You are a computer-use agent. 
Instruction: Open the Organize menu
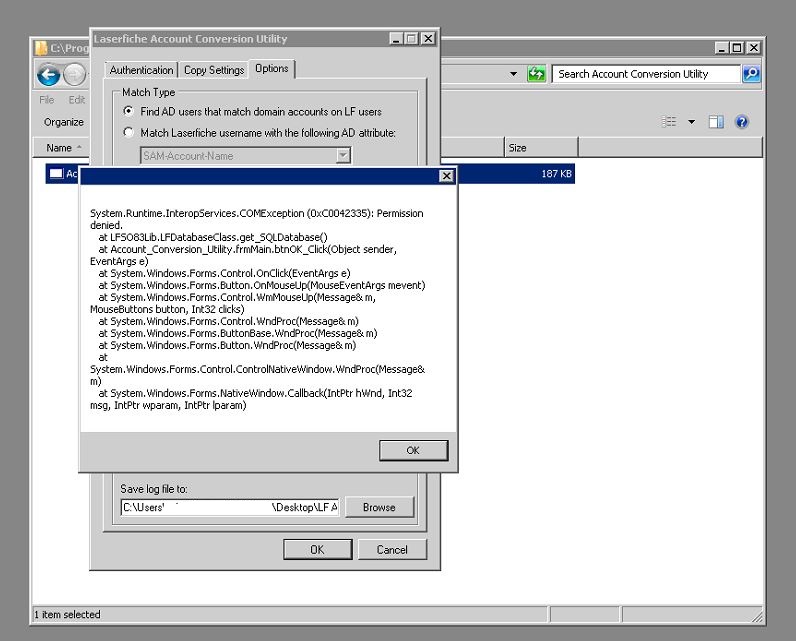(63, 122)
